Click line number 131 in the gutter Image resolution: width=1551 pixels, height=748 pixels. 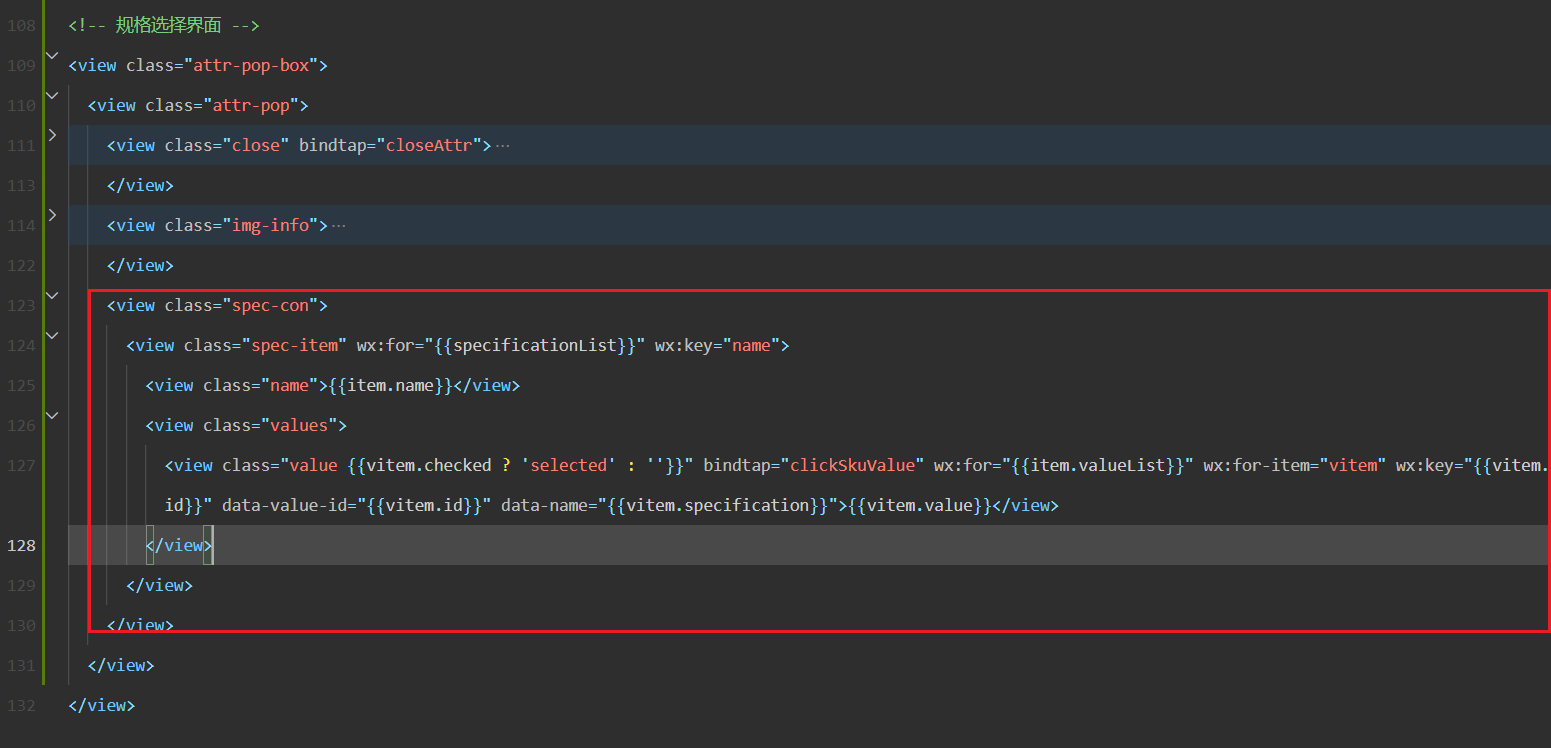click(21, 666)
